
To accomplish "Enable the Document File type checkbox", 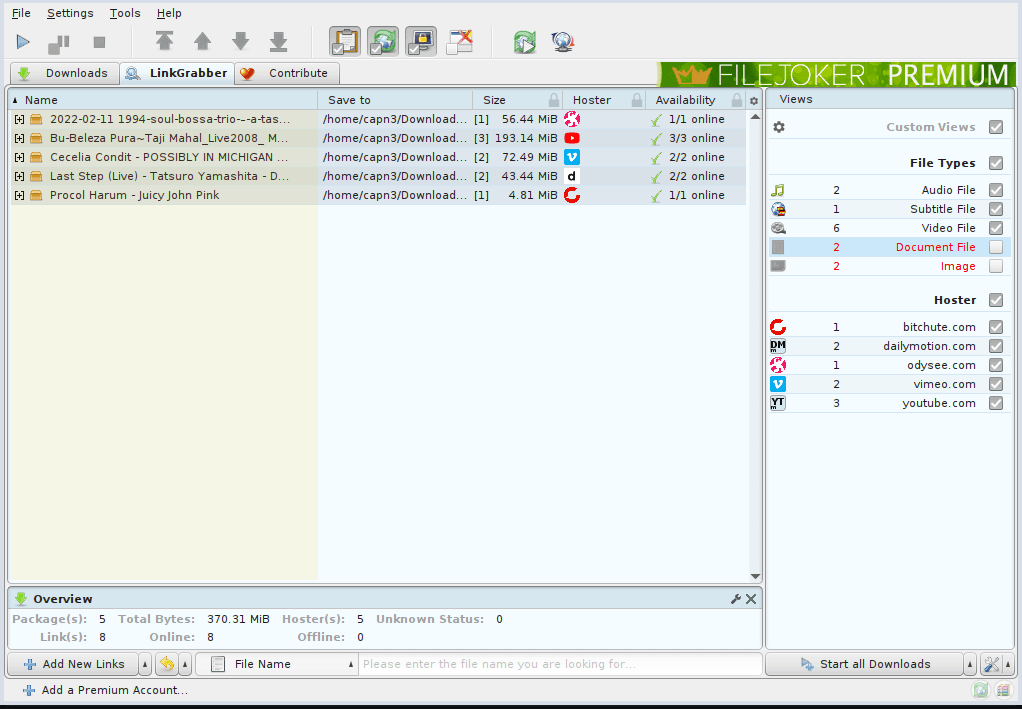I will pyautogui.click(x=995, y=247).
